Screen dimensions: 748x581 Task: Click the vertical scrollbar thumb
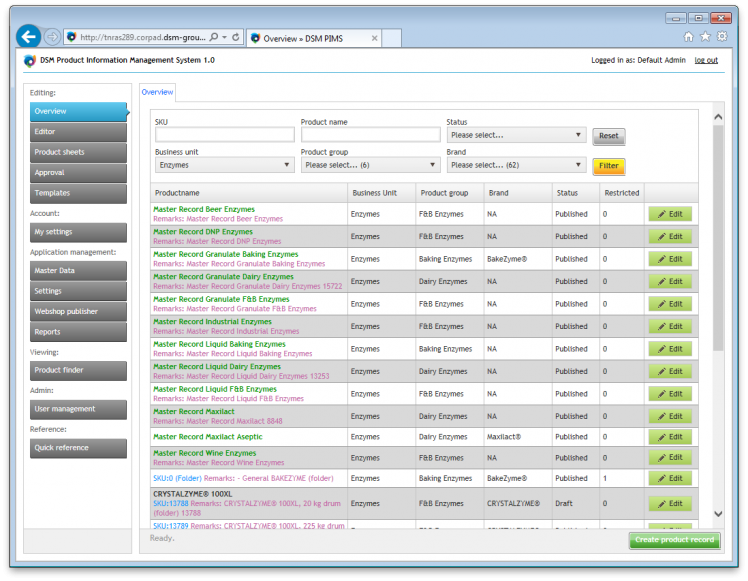click(718, 239)
